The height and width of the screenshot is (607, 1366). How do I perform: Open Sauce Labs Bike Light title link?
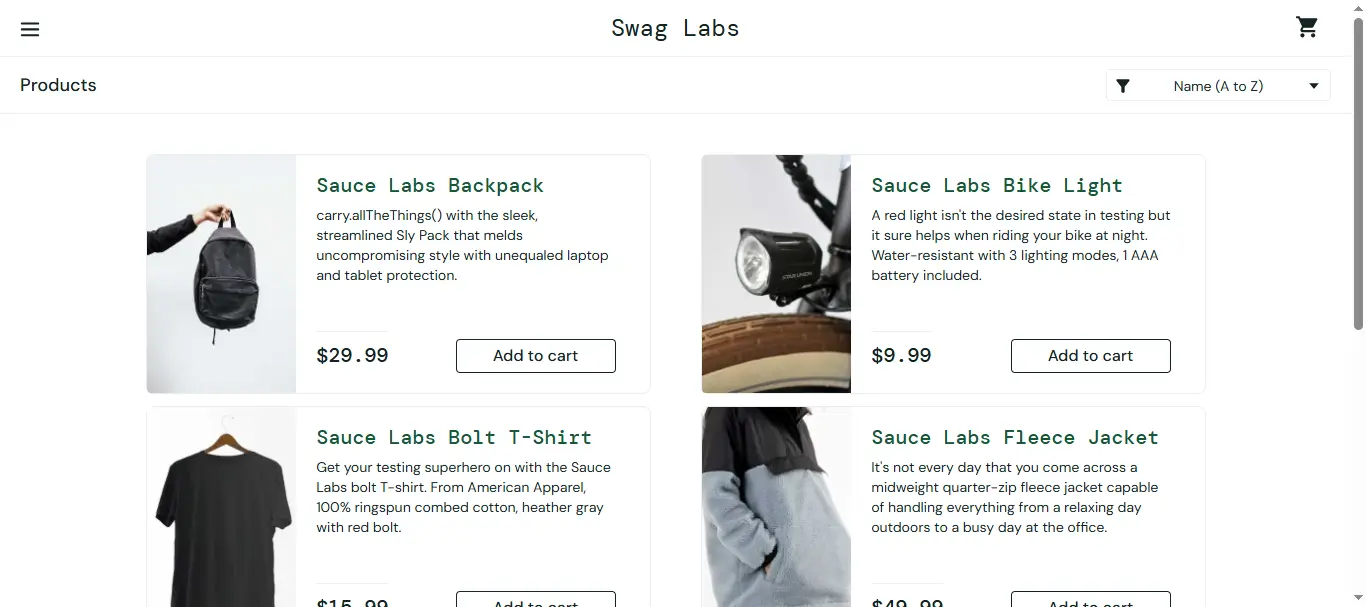point(996,185)
